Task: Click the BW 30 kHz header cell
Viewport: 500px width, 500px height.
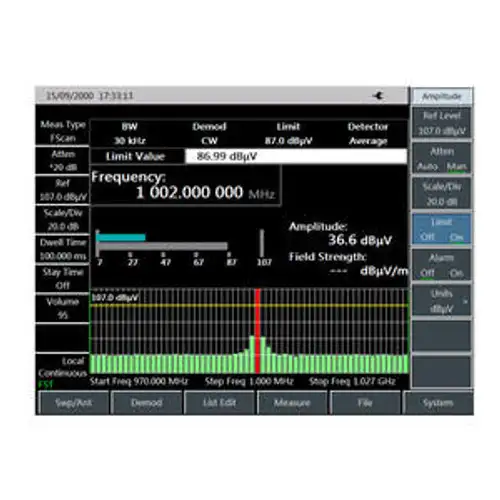Action: click(x=130, y=133)
